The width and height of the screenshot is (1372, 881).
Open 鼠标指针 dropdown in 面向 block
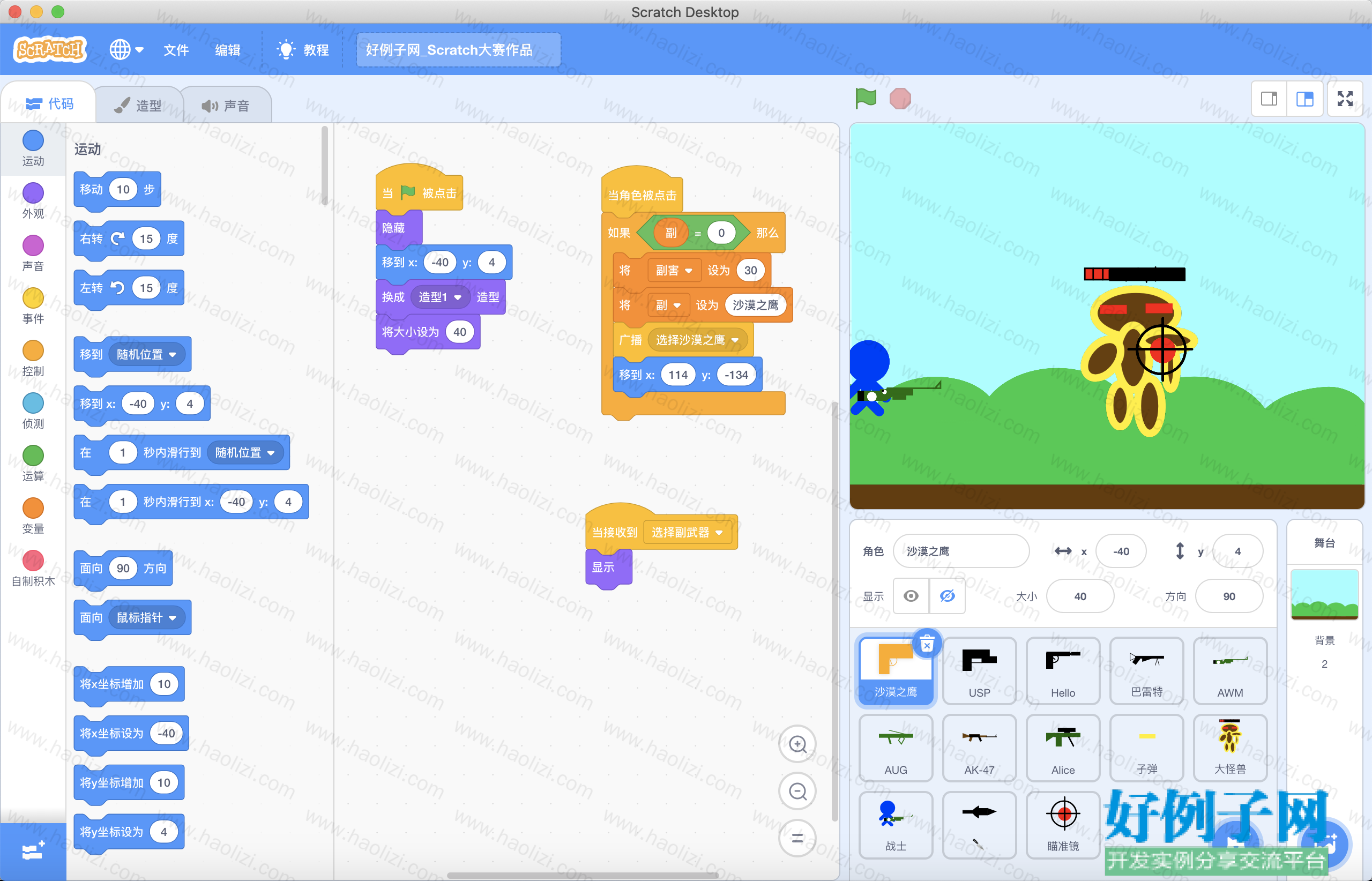coord(146,617)
